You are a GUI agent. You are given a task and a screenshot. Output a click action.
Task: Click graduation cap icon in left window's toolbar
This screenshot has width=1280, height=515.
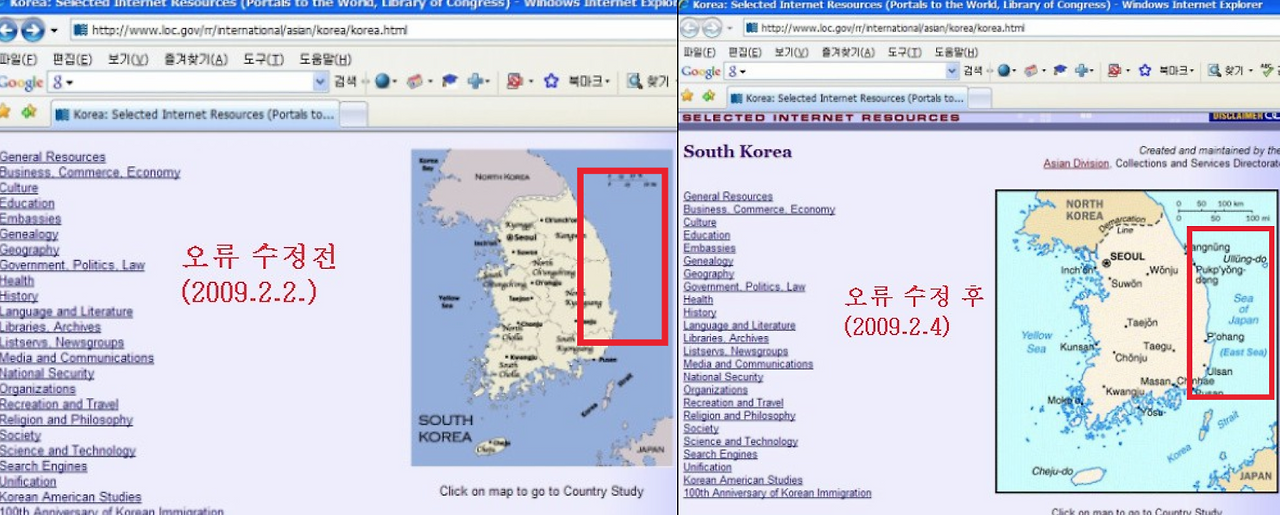pos(450,82)
